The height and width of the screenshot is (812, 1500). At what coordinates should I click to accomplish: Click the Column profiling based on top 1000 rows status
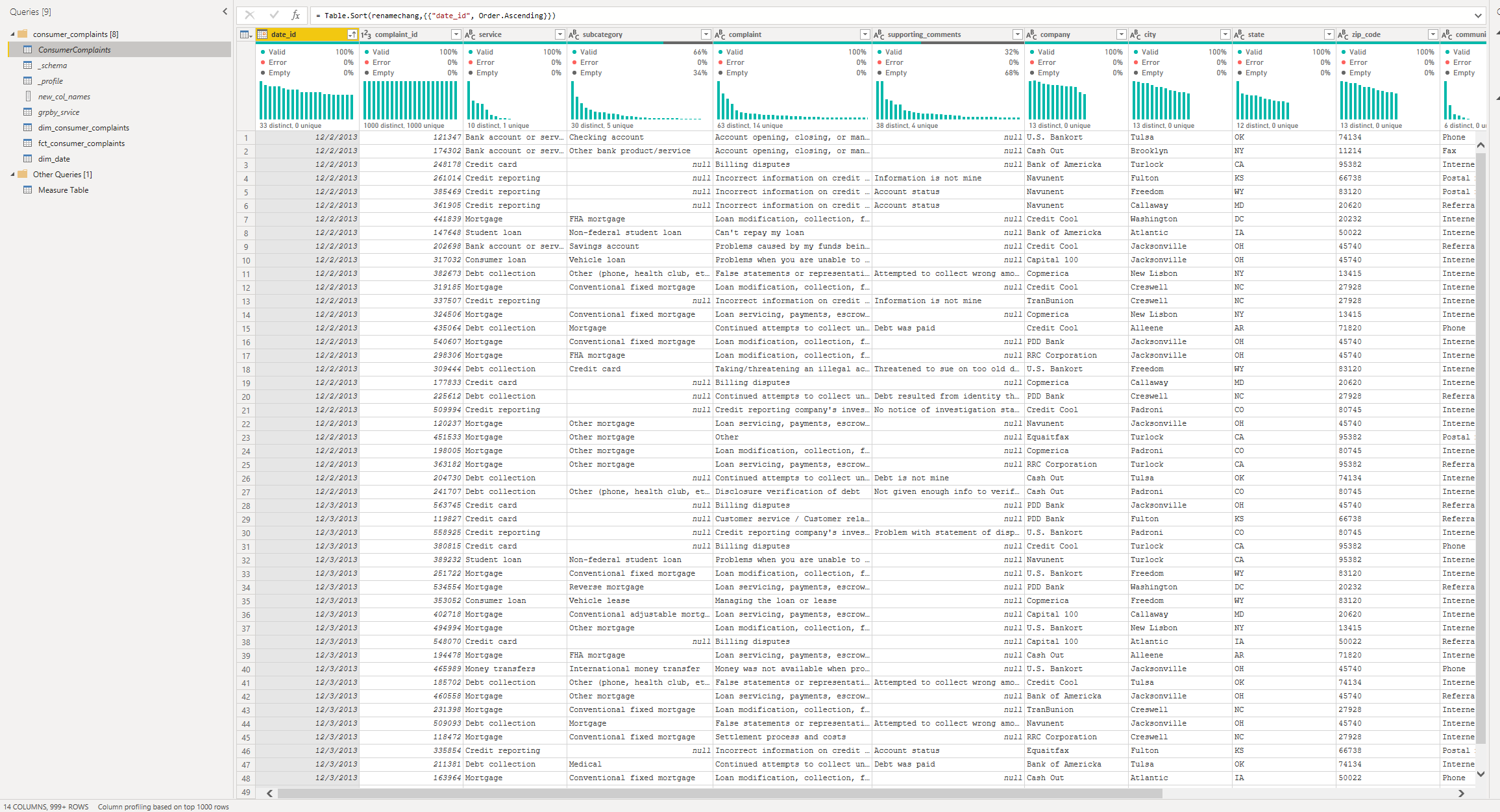pos(164,807)
